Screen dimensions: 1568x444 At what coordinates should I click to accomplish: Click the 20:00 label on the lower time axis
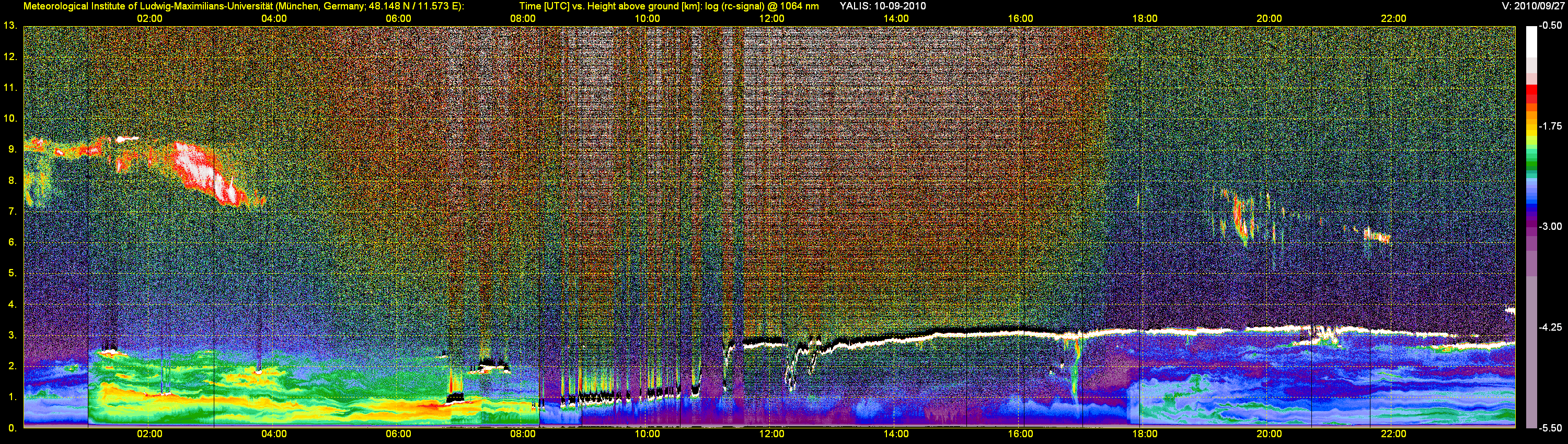pos(1269,434)
